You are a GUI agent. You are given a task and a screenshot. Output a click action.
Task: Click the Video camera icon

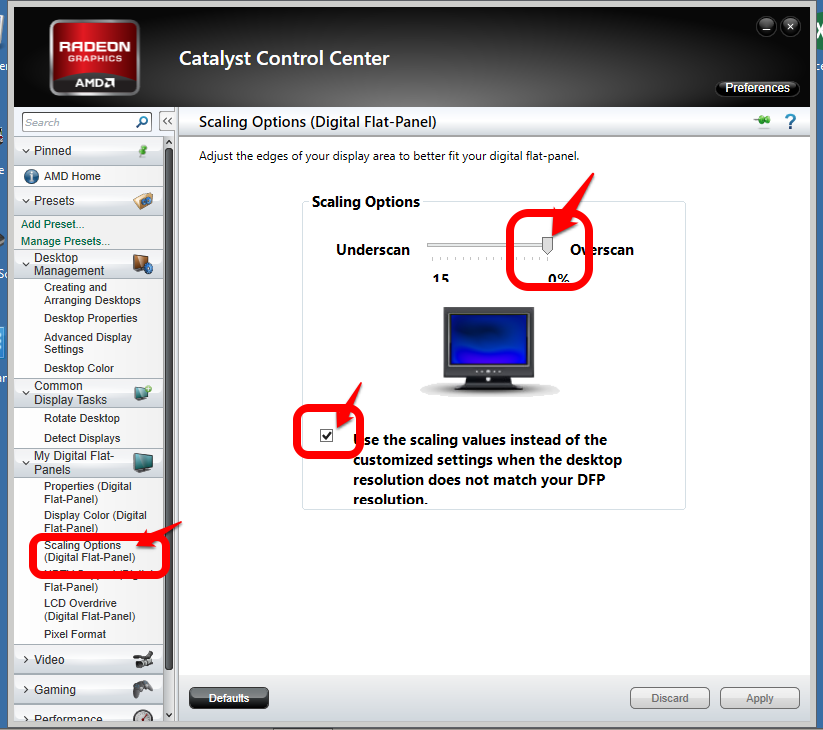pyautogui.click(x=143, y=659)
